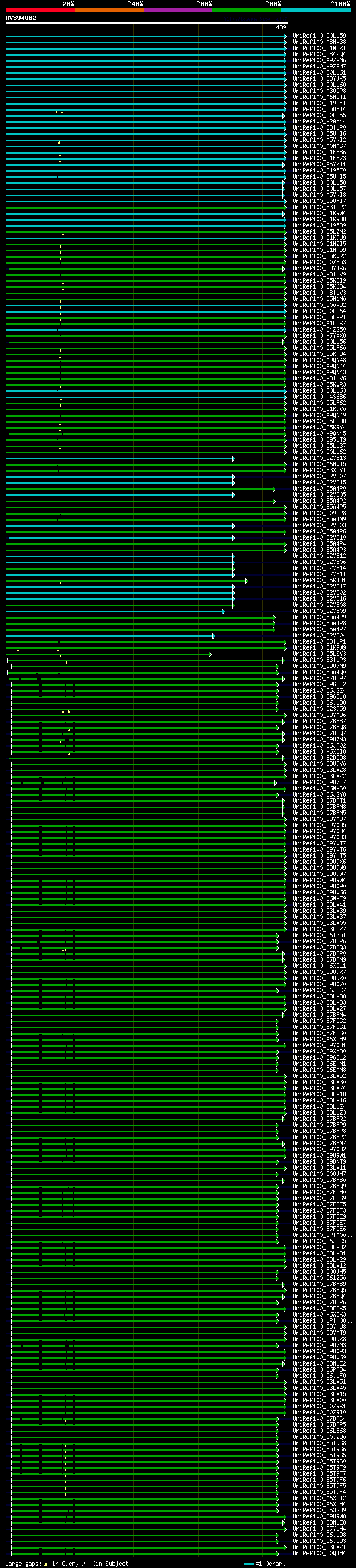This screenshot has width=356, height=1568.
Task: Select the UniRef100_Q195E1 label
Action: [319, 103]
